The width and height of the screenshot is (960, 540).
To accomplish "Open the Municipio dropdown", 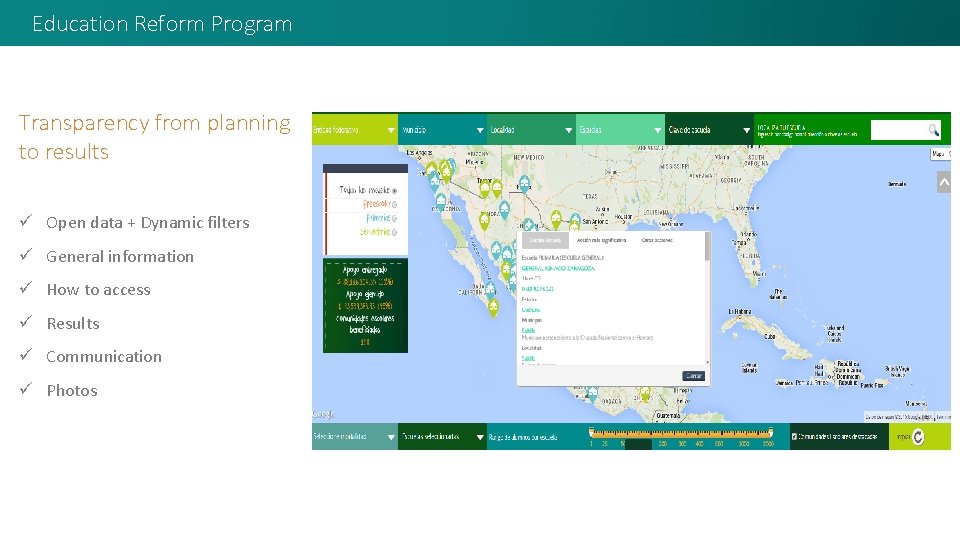I will pos(443,130).
